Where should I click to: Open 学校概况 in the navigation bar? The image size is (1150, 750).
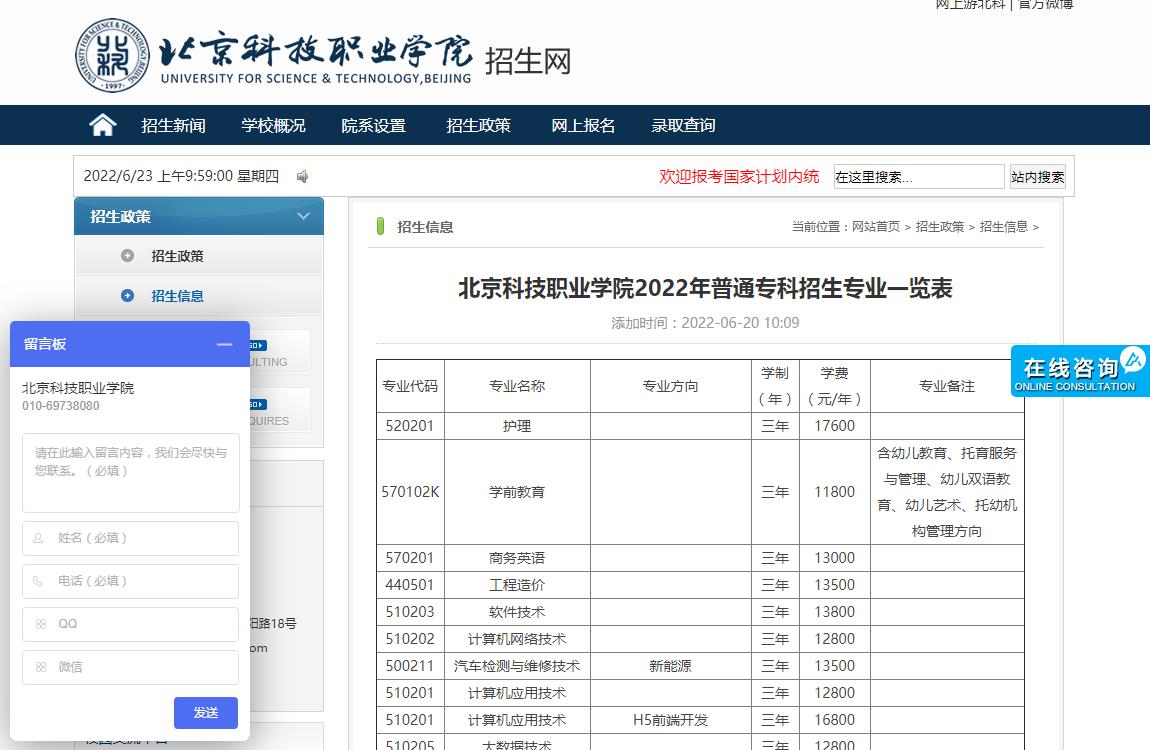coord(274,125)
